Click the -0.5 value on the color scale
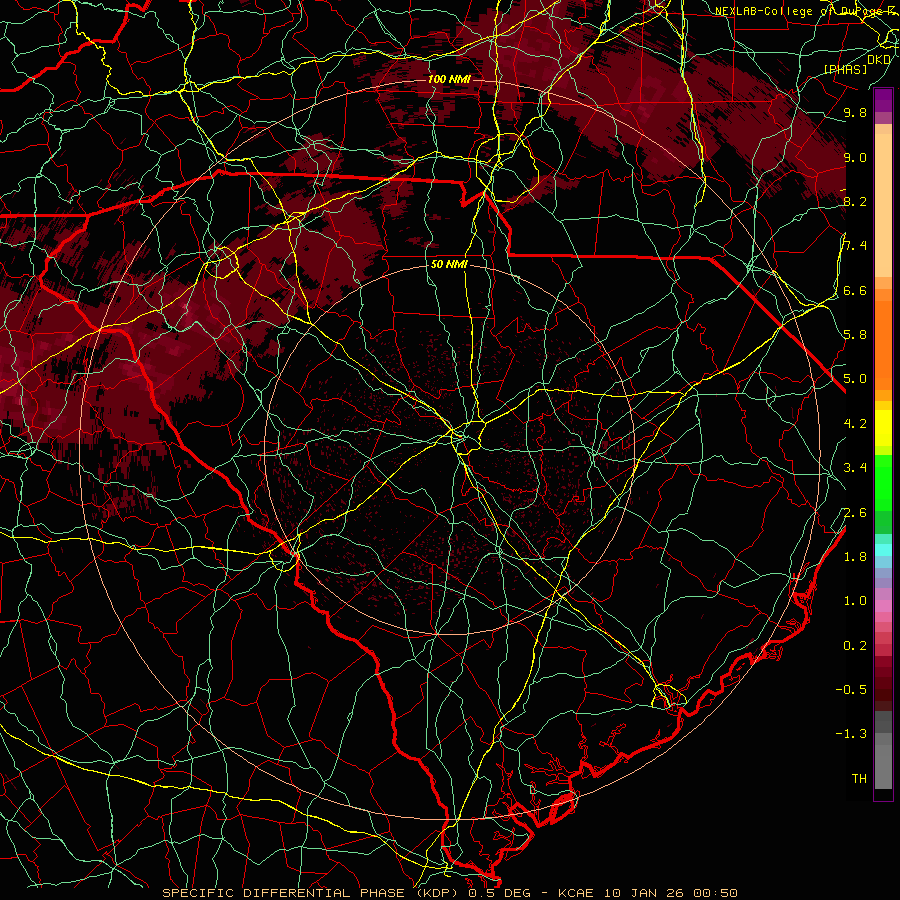The height and width of the screenshot is (900, 900). [x=851, y=690]
